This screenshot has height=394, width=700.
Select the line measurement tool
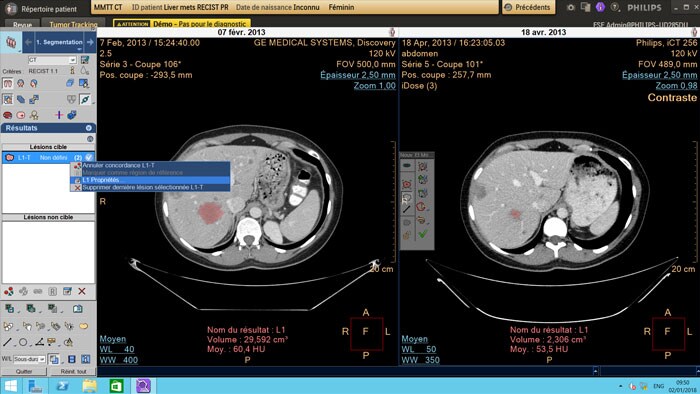pyautogui.click(x=7, y=343)
